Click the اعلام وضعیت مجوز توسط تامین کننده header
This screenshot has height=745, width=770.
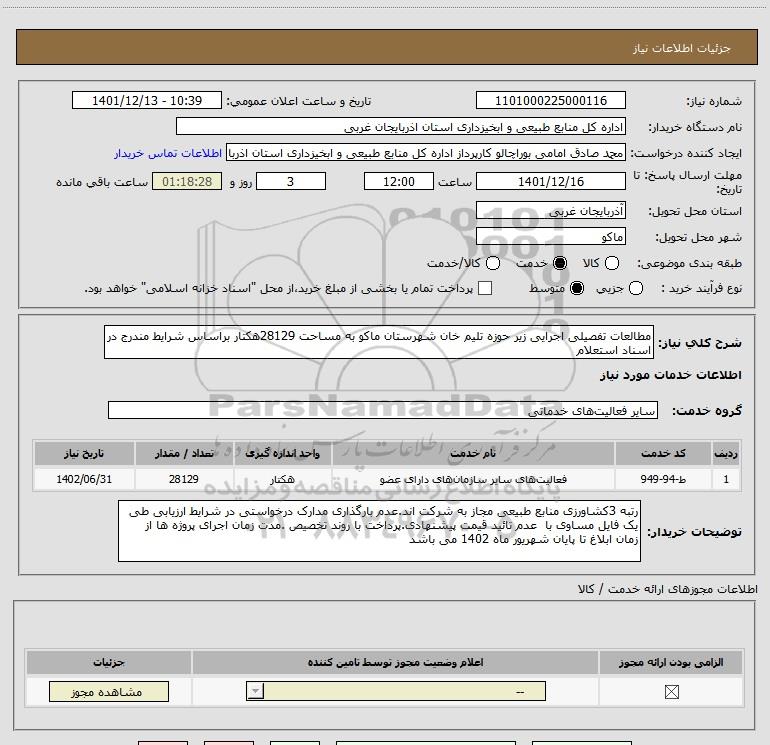pos(395,662)
